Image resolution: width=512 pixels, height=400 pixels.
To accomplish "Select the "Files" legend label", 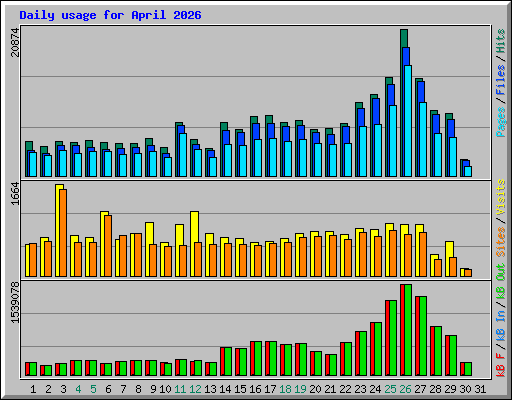I will point(500,80).
